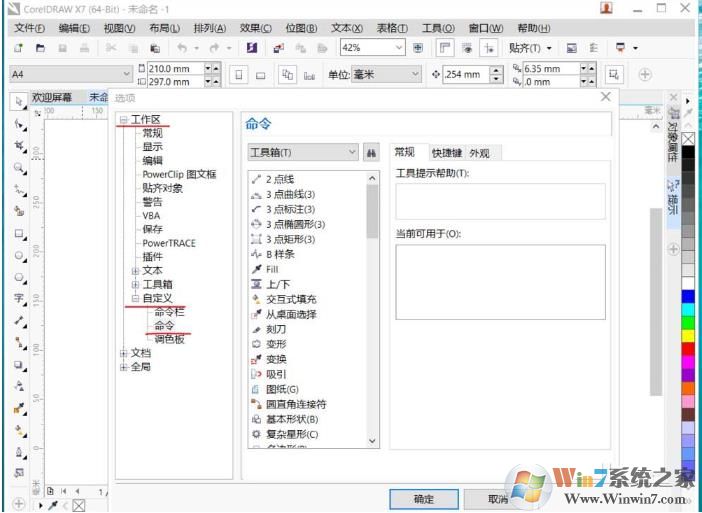Screen dimensions: 702x513
Task: Click the 工具提示帮助 text field
Action: tap(500, 201)
